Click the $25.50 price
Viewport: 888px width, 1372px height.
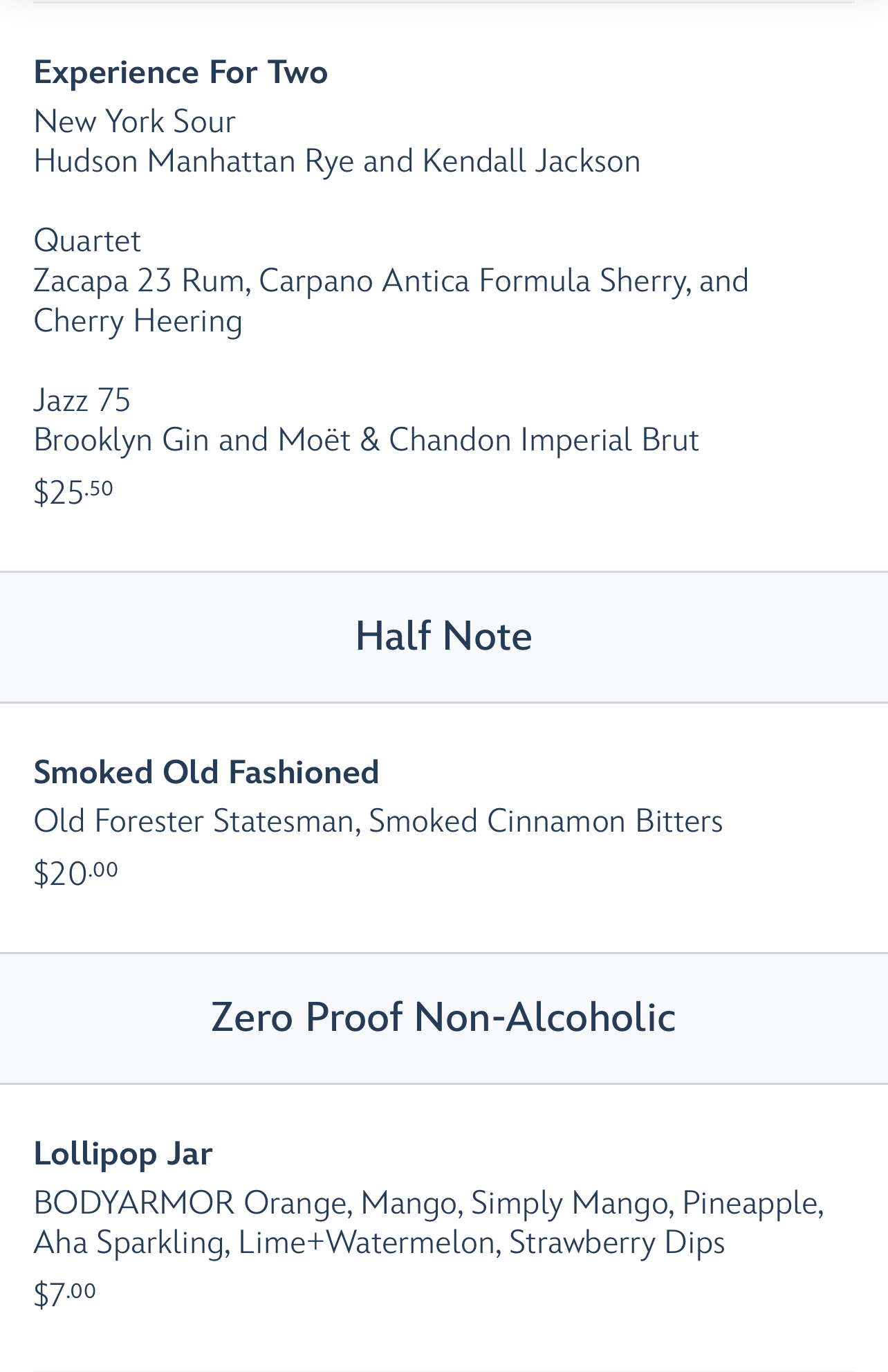(73, 493)
